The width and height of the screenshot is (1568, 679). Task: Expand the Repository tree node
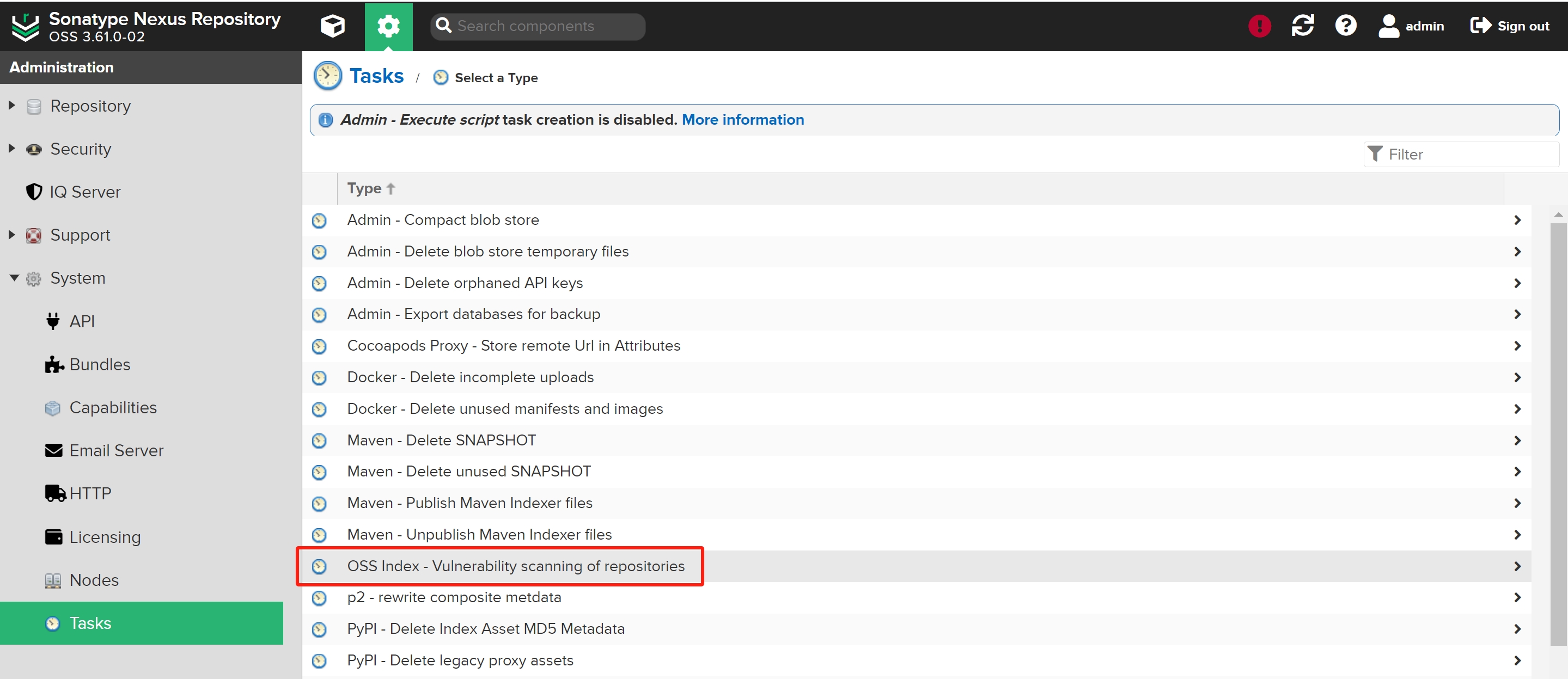[x=11, y=105]
